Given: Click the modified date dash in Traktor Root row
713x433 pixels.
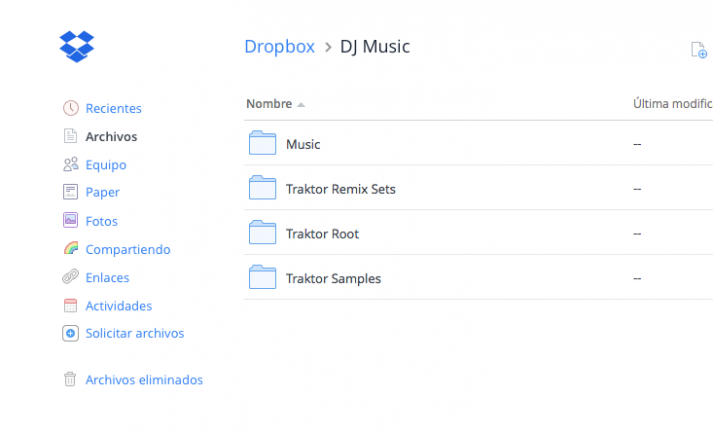Looking at the screenshot, I should (637, 234).
